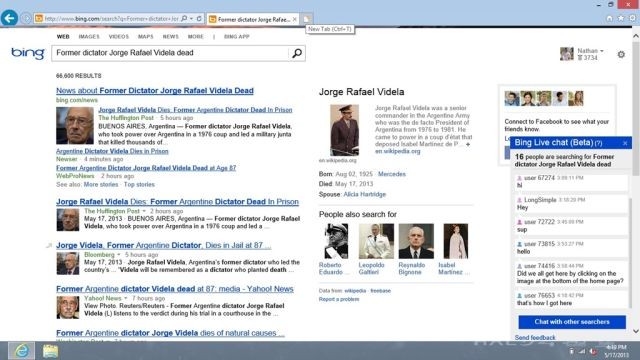Select the Reynaldo Bignone portrait thumbnail

[x=416, y=241]
